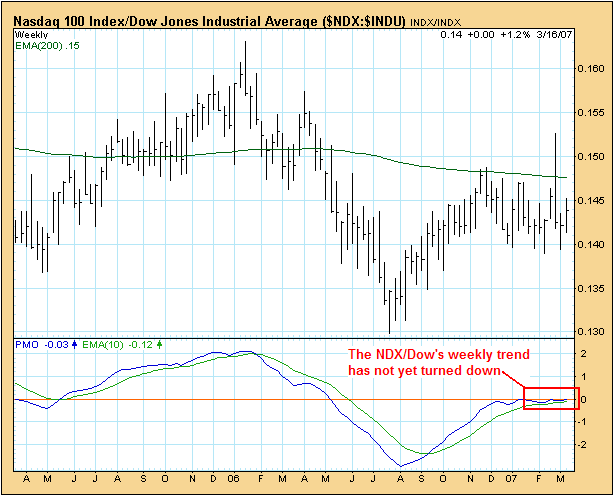Screen dimensions: 614x496
Task: Click the red highlight box on PMO panel
Action: [x=550, y=398]
